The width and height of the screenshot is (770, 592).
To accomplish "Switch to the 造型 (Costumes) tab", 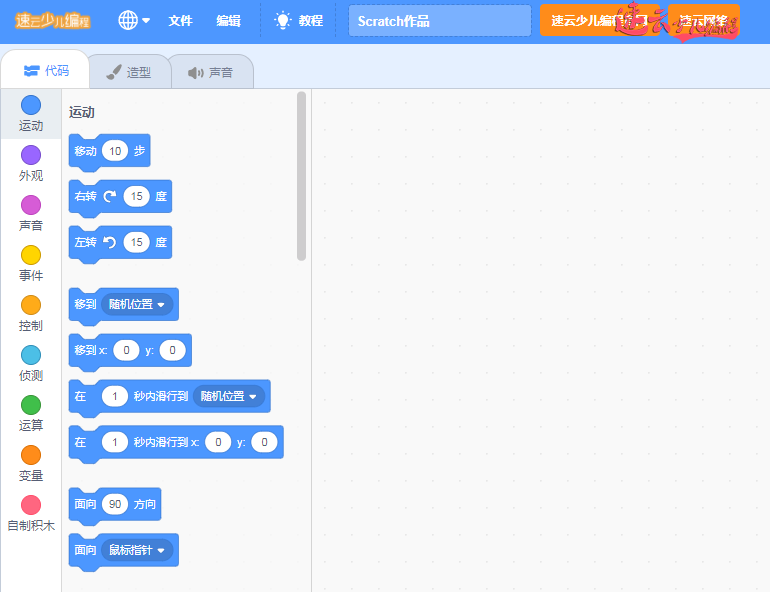I will point(129,72).
